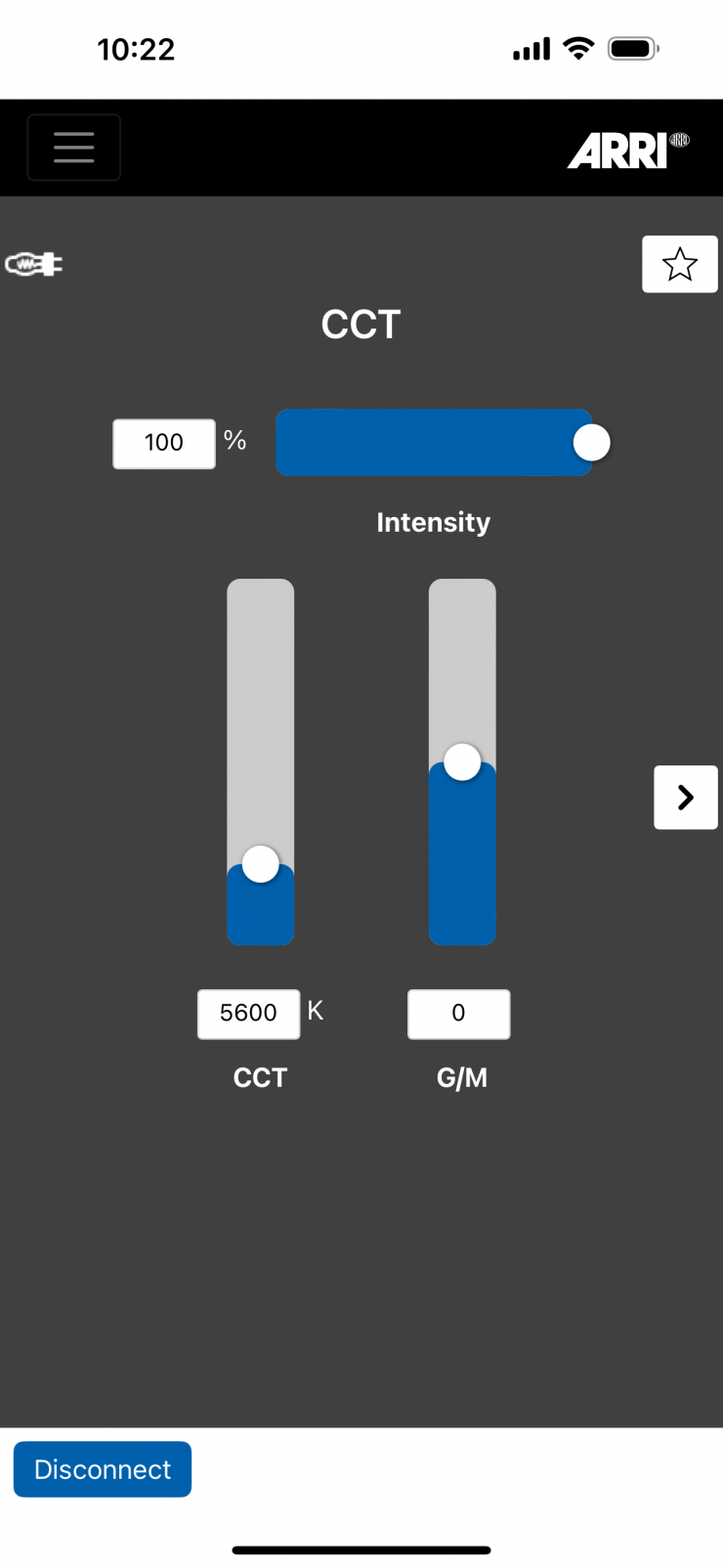
Task: Tap the ARRI logo
Action: coord(628,151)
